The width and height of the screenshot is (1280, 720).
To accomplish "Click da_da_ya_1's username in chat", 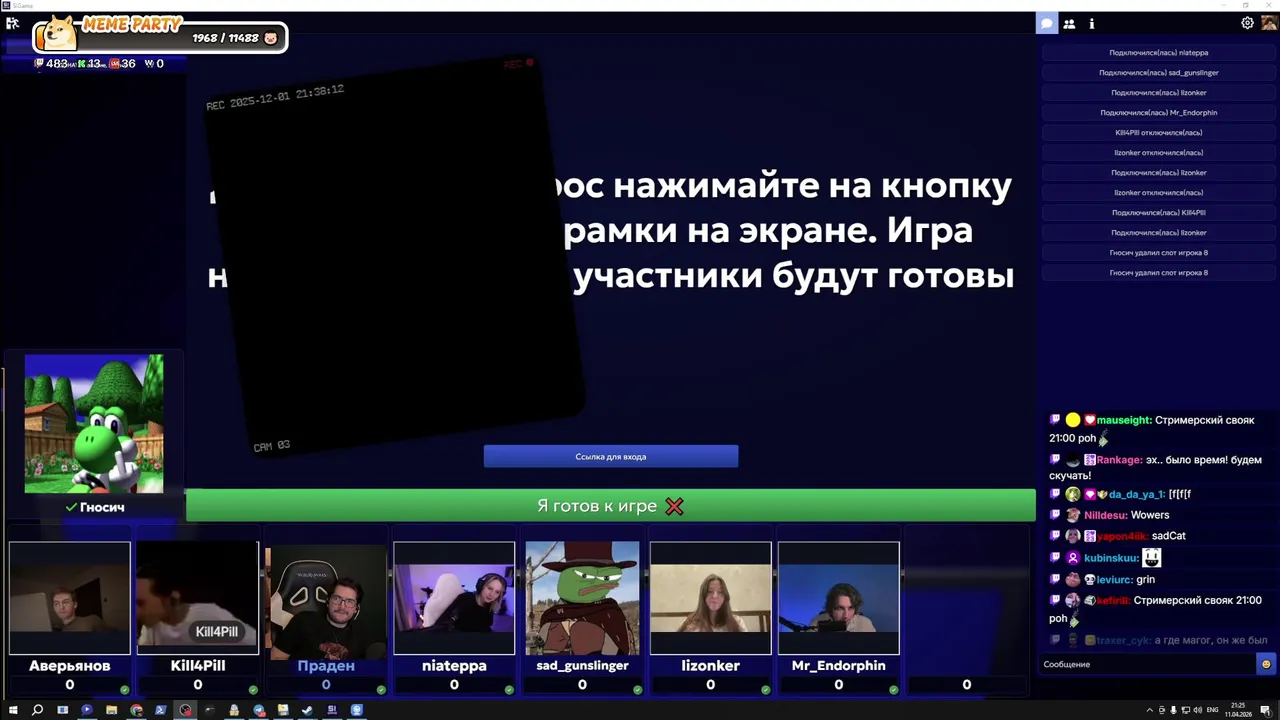I will point(1137,494).
